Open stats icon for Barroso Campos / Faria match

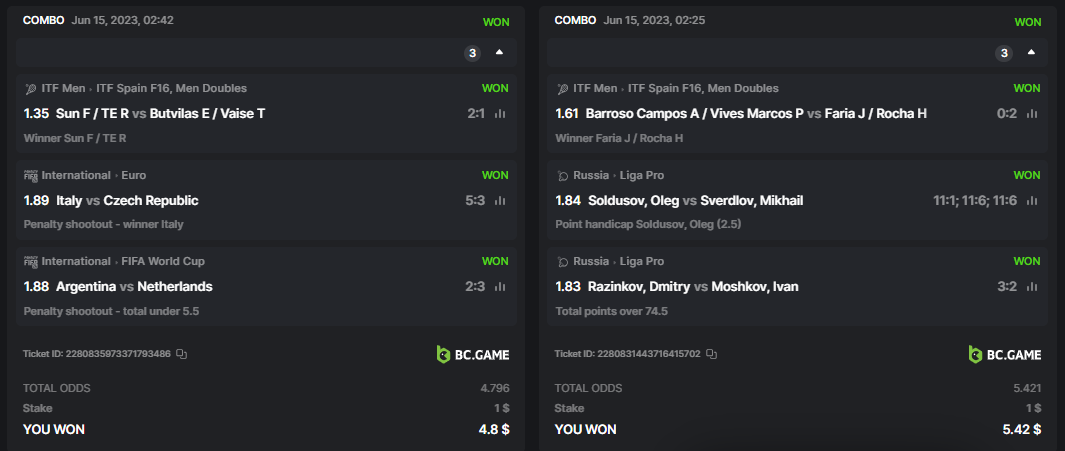(x=1032, y=114)
